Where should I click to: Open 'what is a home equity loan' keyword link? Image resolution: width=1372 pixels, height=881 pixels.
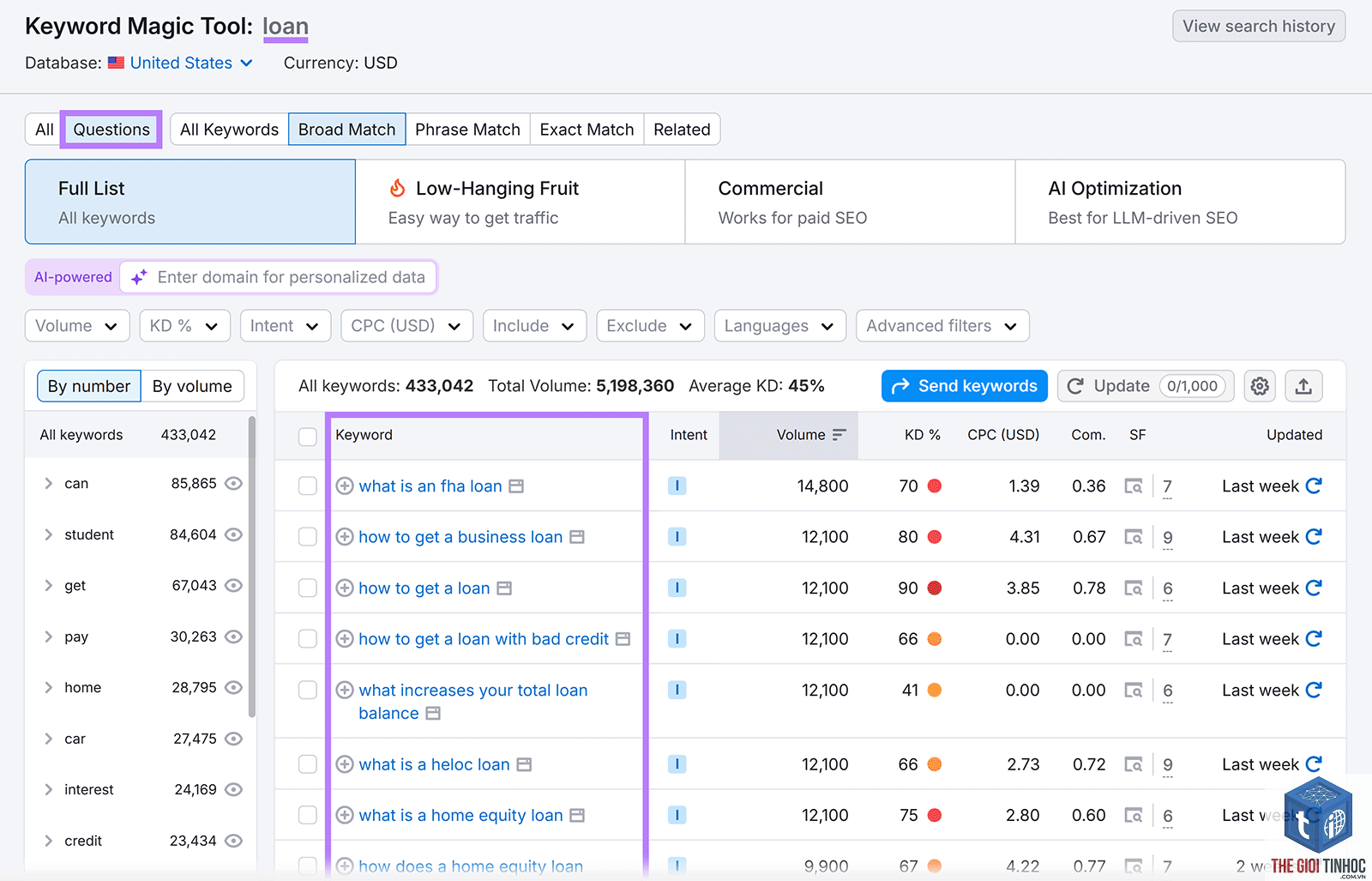(460, 815)
